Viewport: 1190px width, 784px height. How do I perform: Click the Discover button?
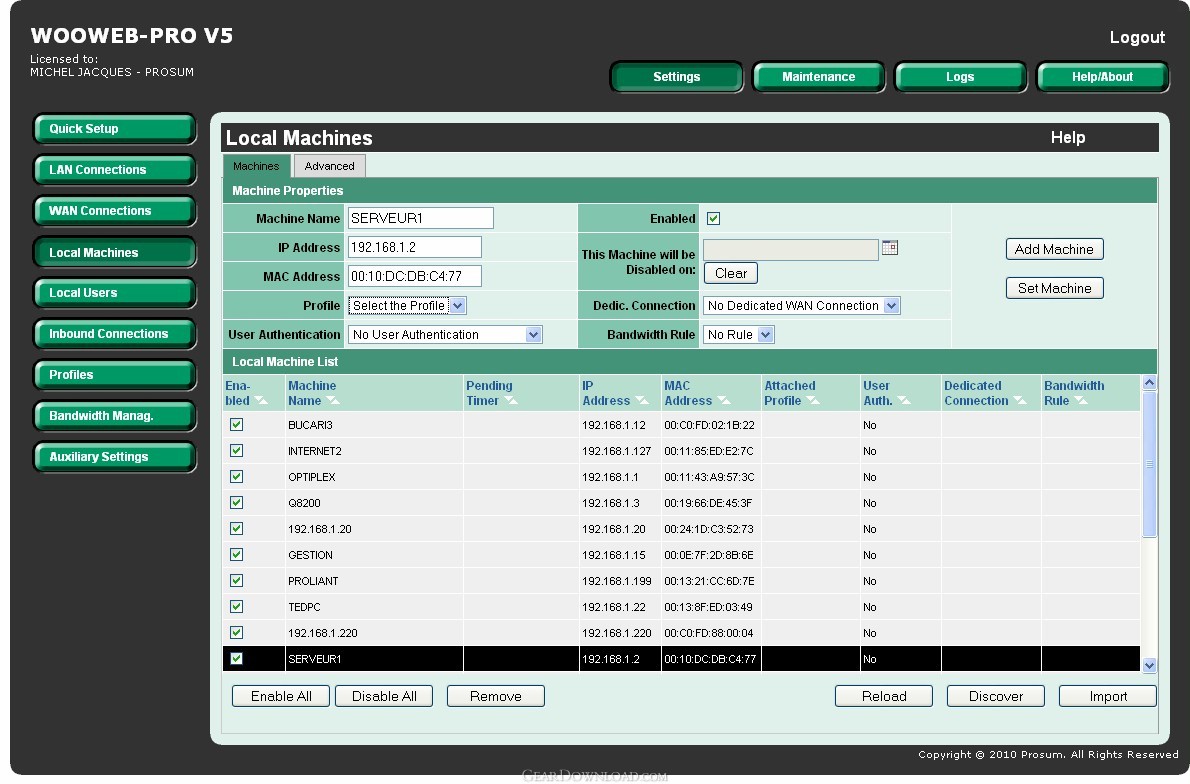[995, 696]
